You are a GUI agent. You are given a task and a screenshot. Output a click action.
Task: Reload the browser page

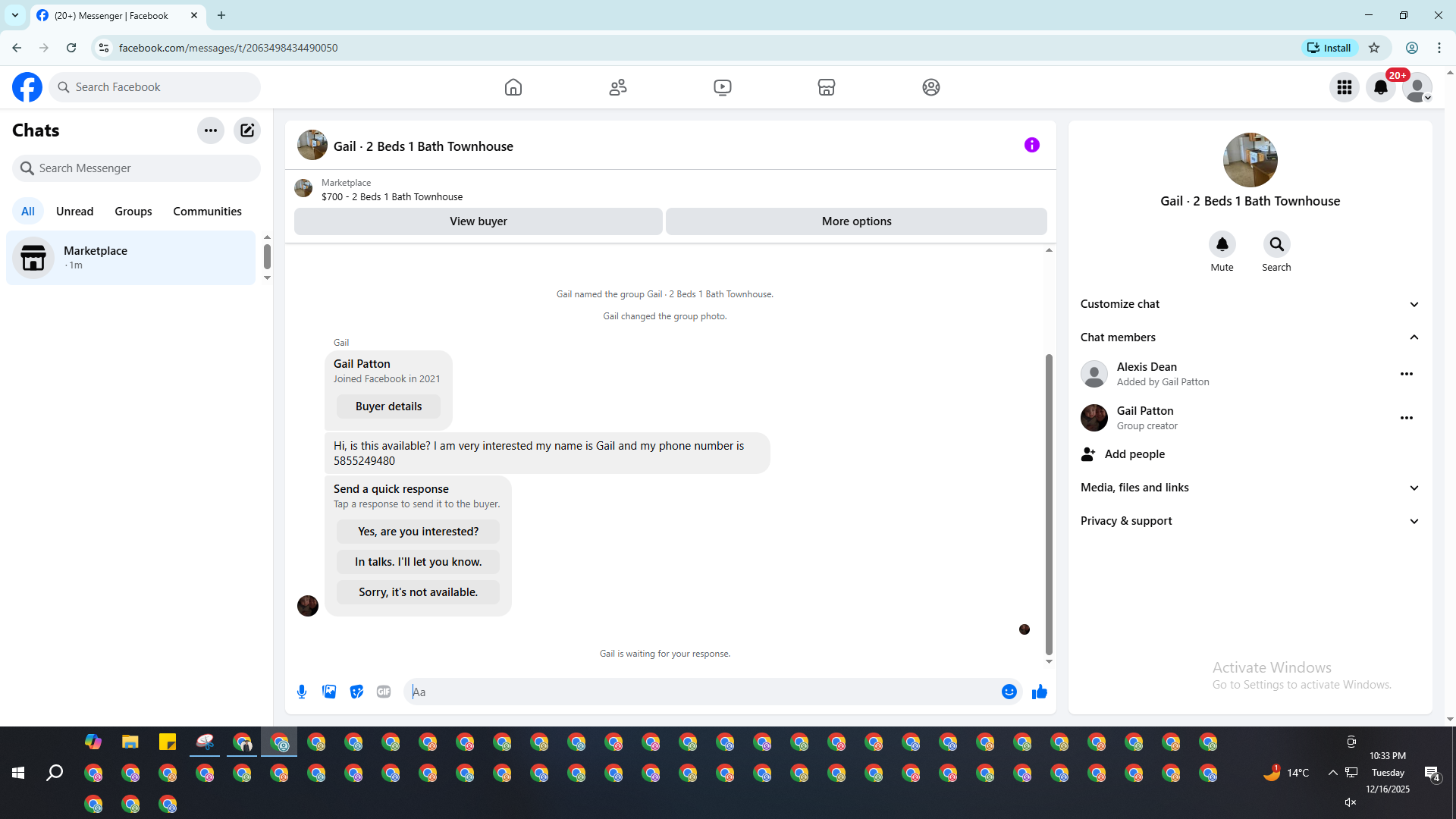(71, 48)
